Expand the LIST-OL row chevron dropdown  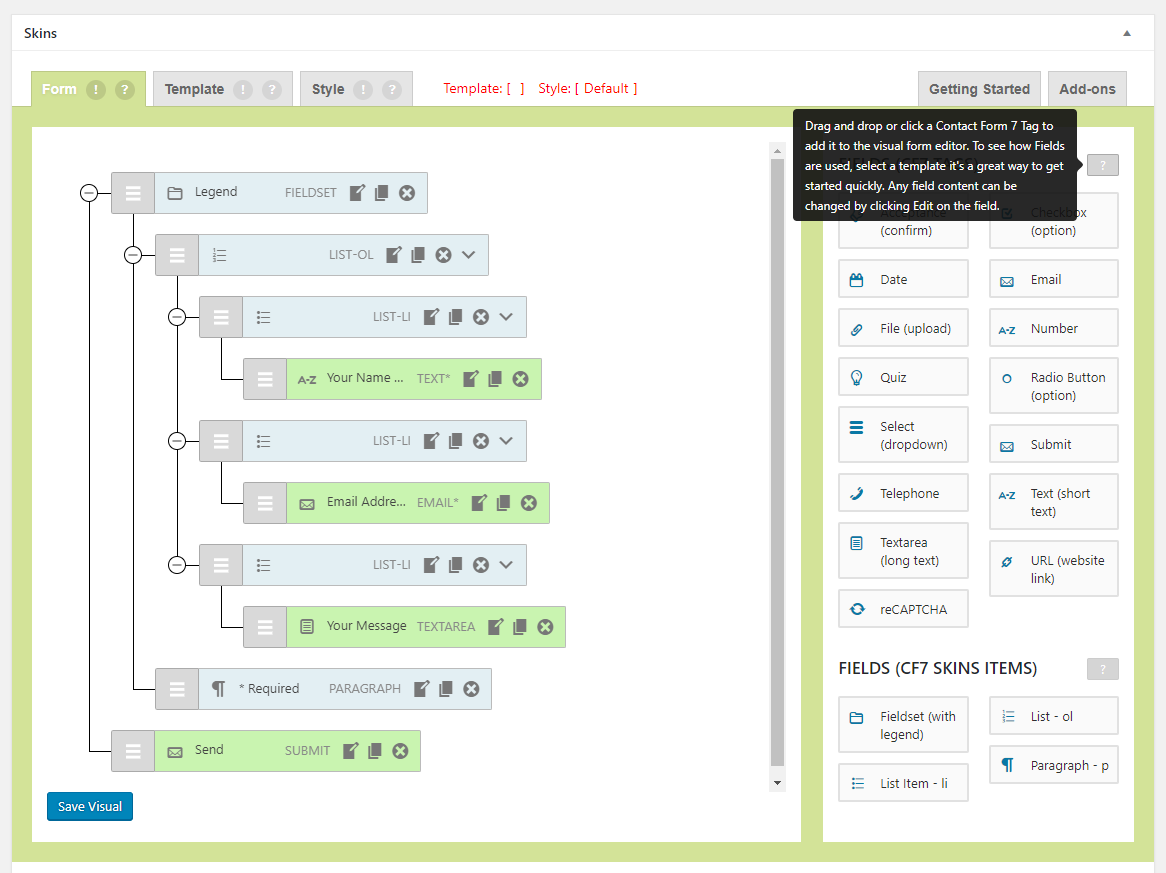click(x=469, y=255)
